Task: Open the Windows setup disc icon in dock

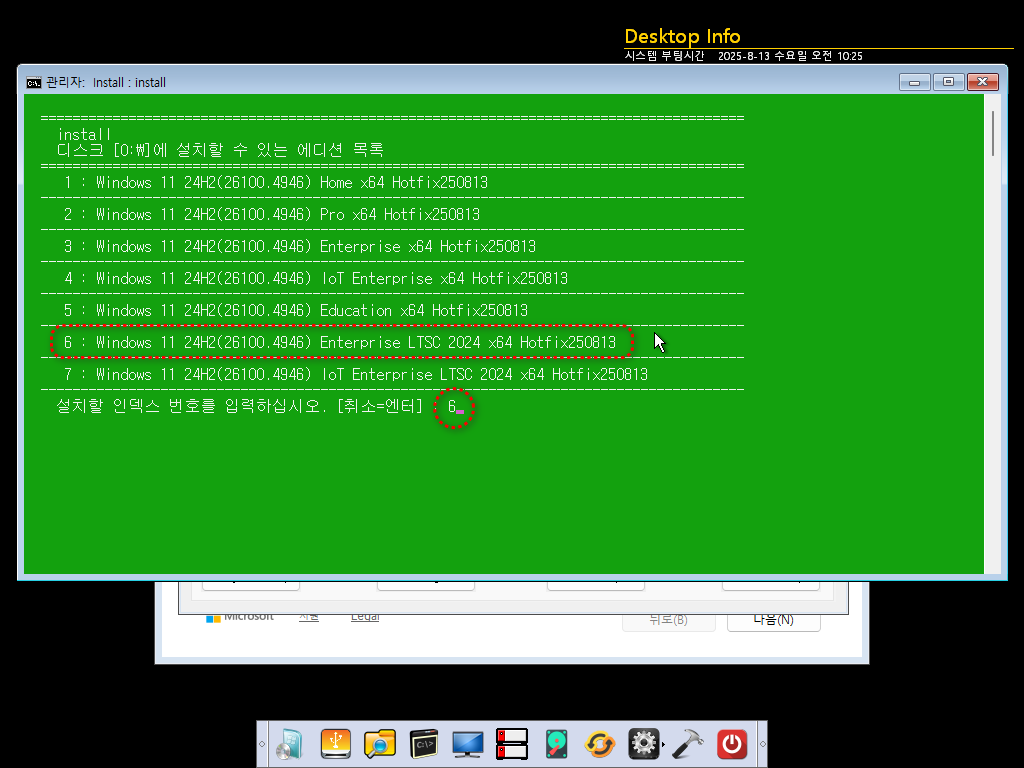Action: [290, 744]
